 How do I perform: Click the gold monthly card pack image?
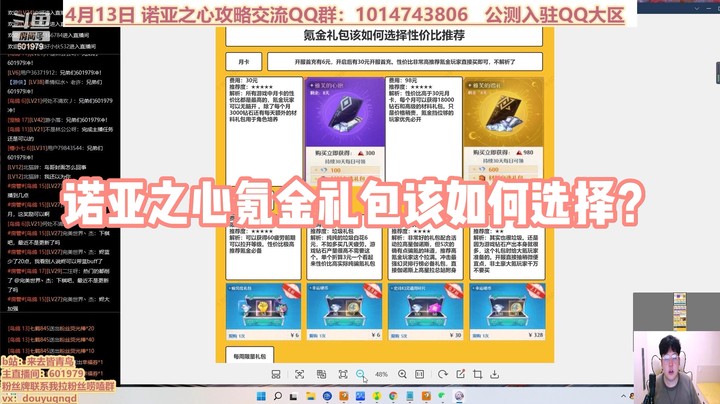(503, 112)
